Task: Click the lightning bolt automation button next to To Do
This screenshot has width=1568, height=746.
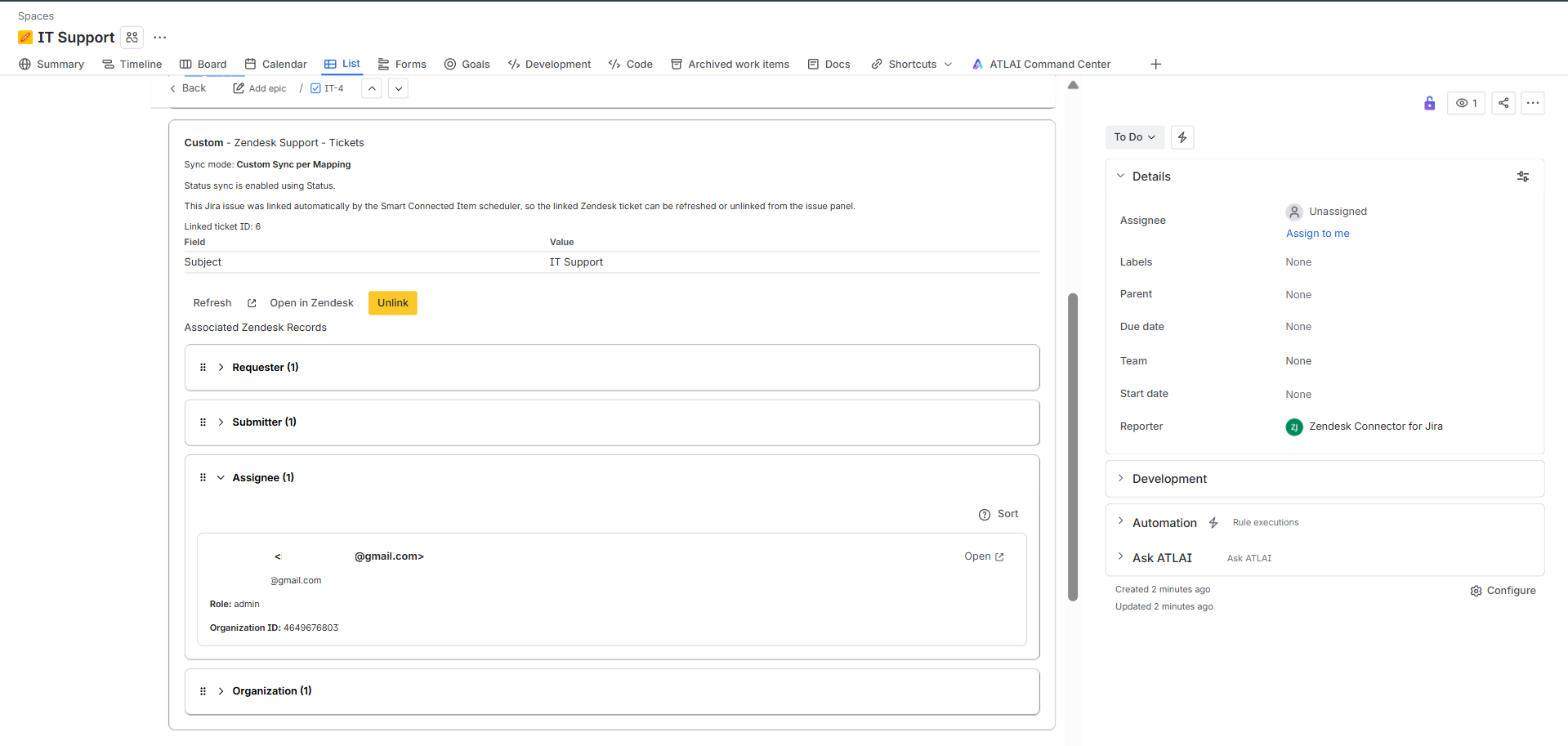Action: coord(1182,137)
